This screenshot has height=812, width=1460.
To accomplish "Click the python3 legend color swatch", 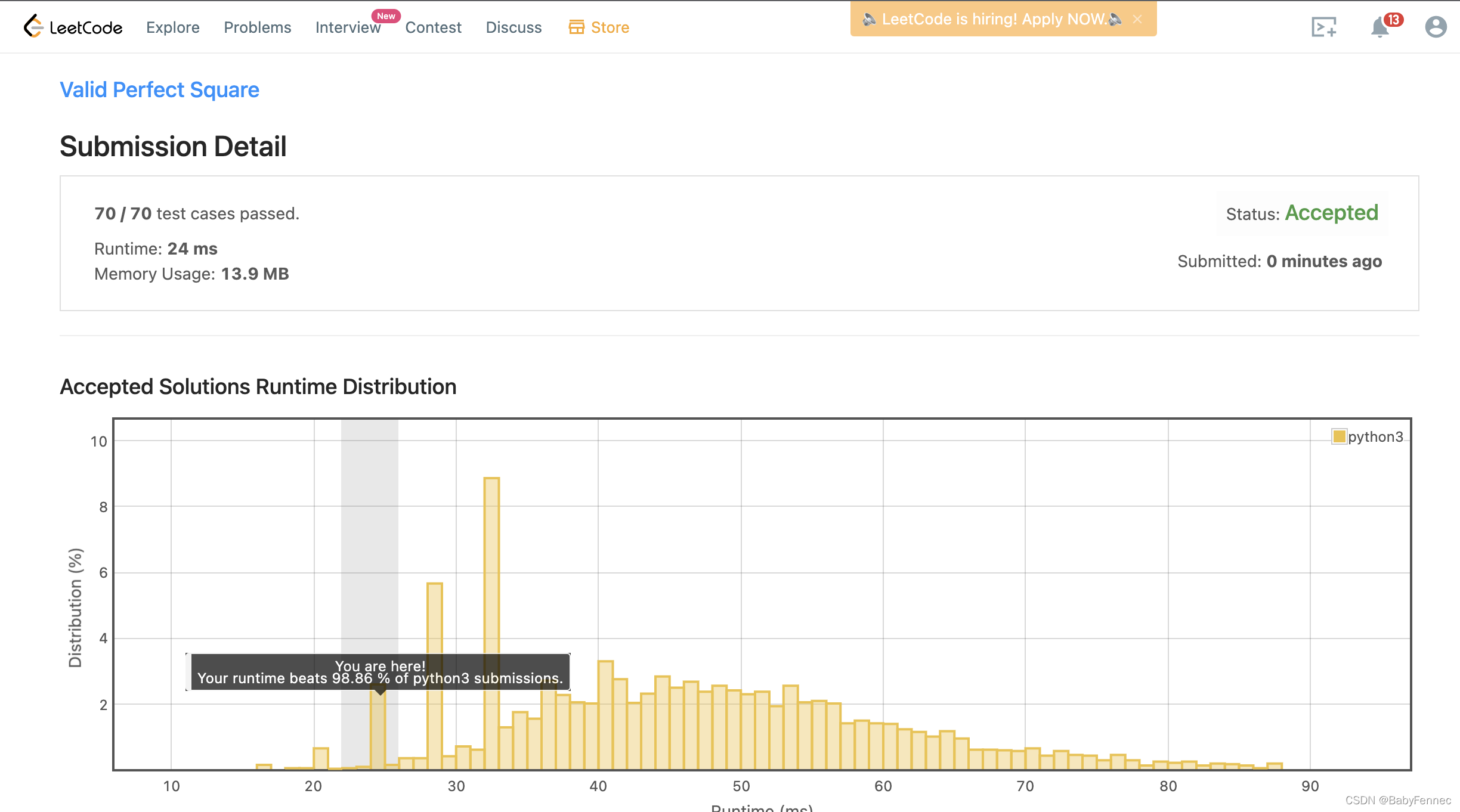I will coord(1339,436).
